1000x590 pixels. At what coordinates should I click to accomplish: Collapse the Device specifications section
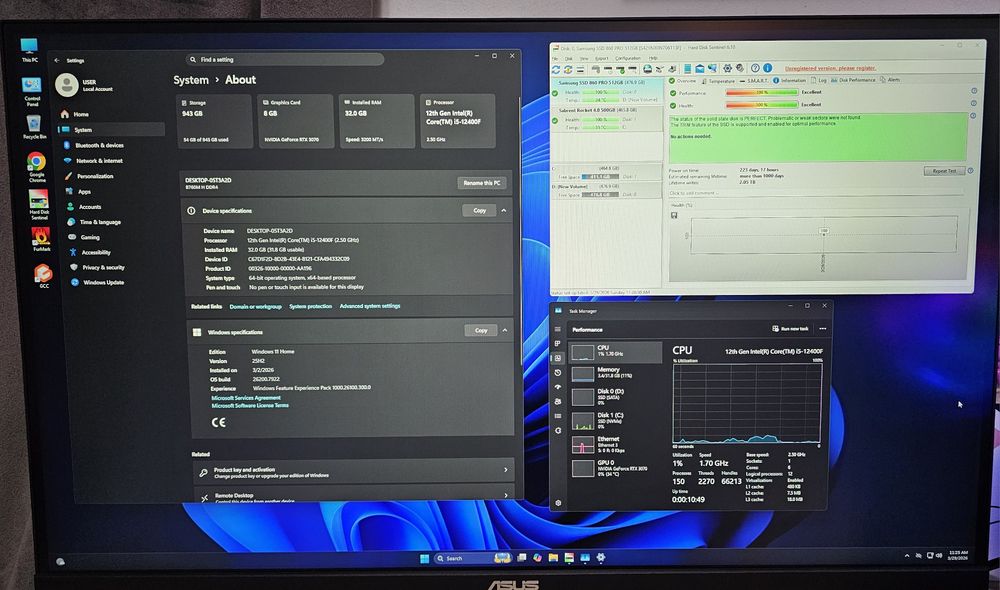coord(504,210)
